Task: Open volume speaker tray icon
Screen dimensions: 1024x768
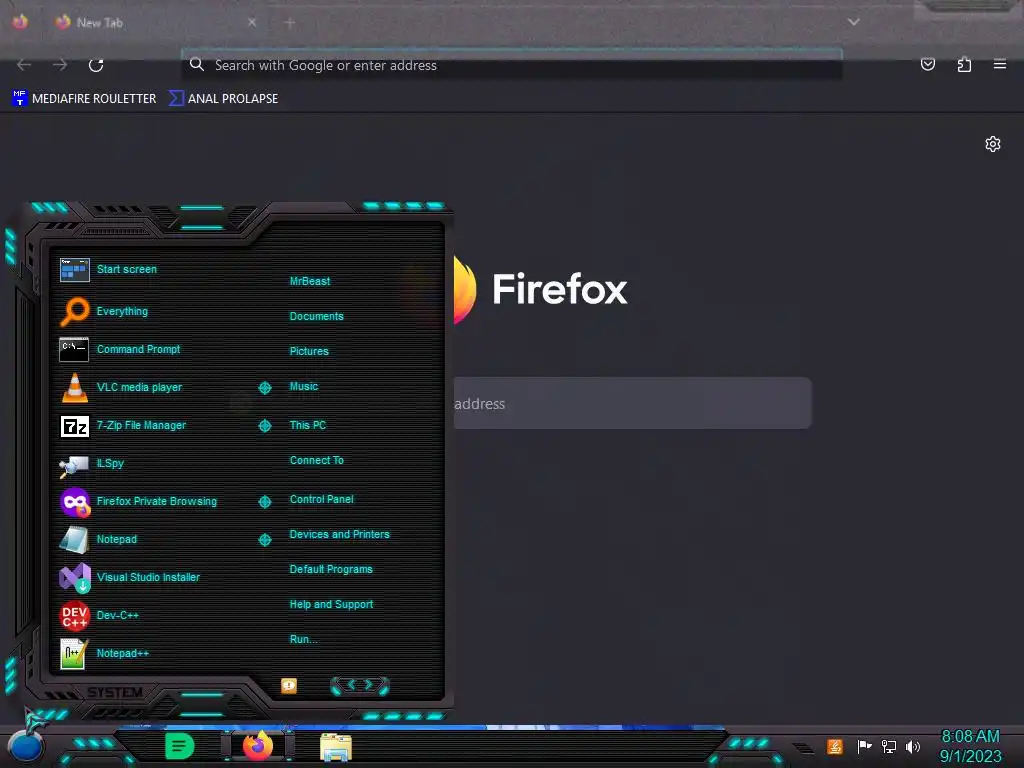Action: [913, 746]
